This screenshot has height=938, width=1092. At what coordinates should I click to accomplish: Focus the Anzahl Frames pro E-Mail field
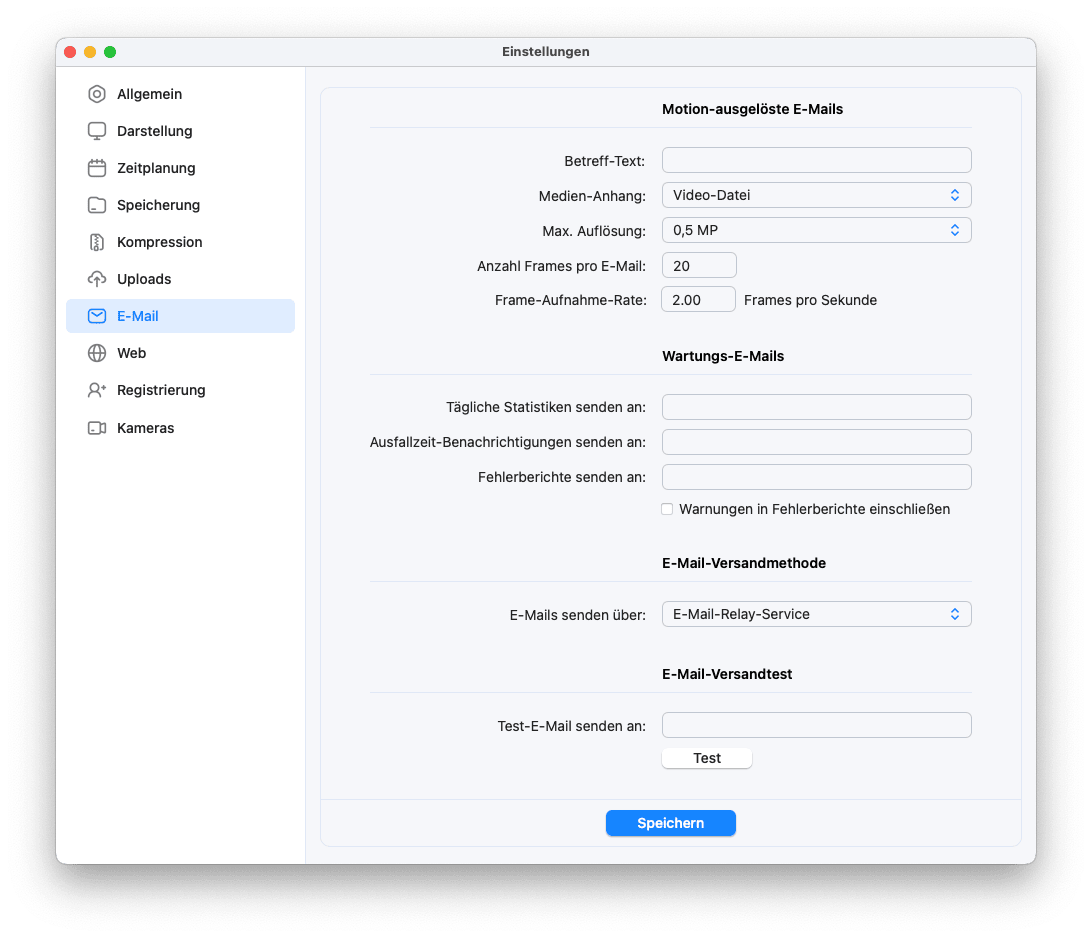point(698,265)
